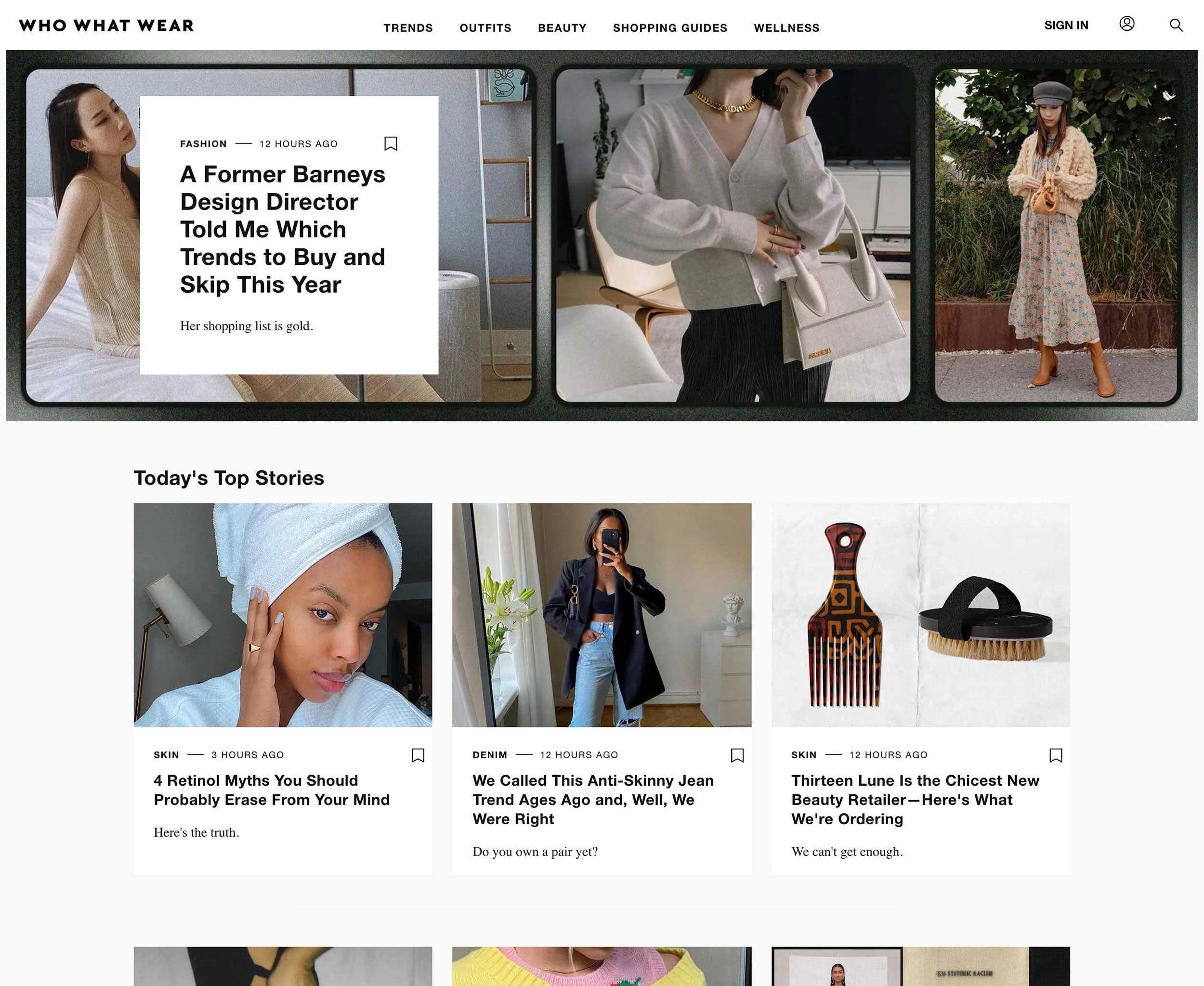Click the Sign In link

(x=1066, y=26)
